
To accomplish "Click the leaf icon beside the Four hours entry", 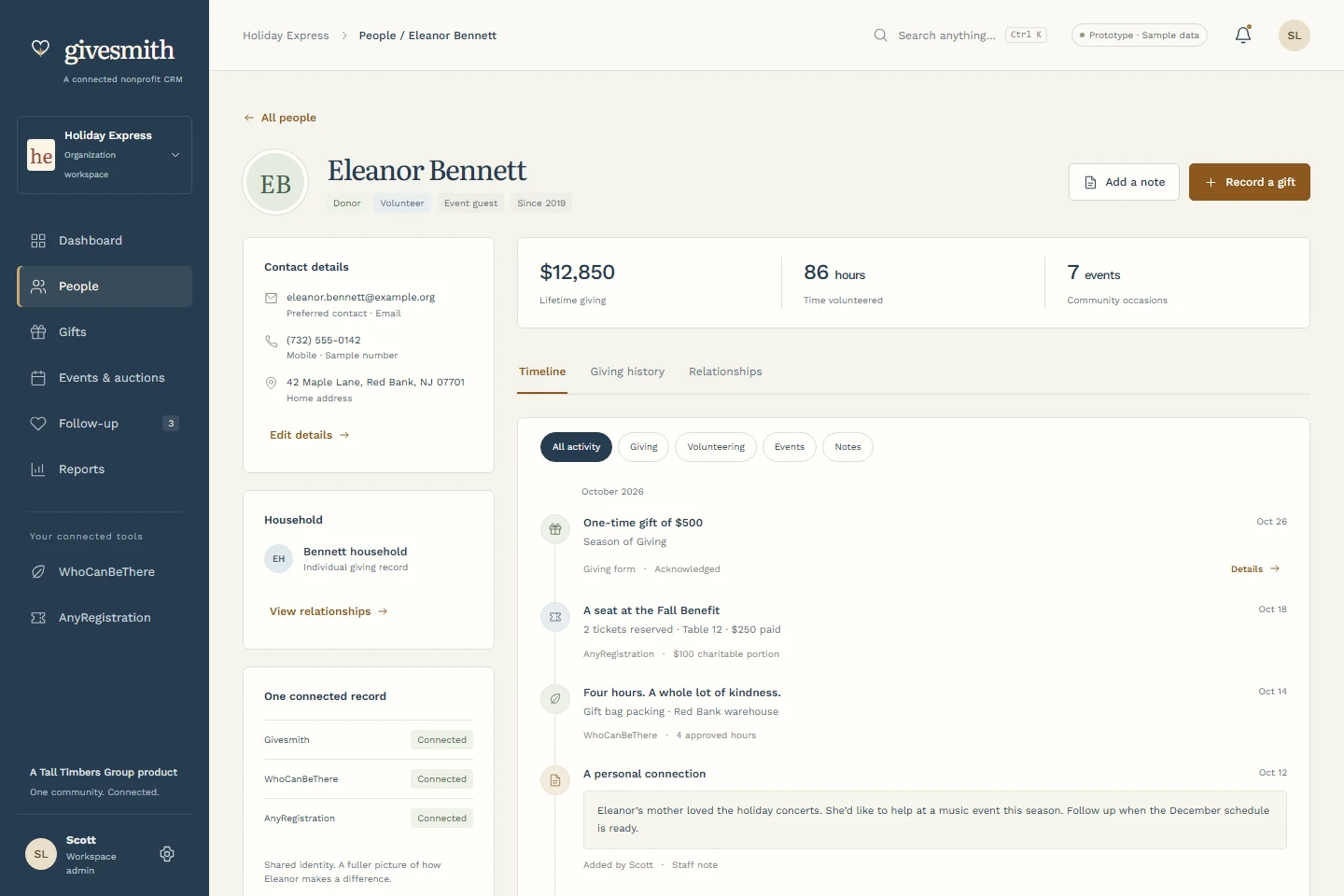I will click(555, 698).
